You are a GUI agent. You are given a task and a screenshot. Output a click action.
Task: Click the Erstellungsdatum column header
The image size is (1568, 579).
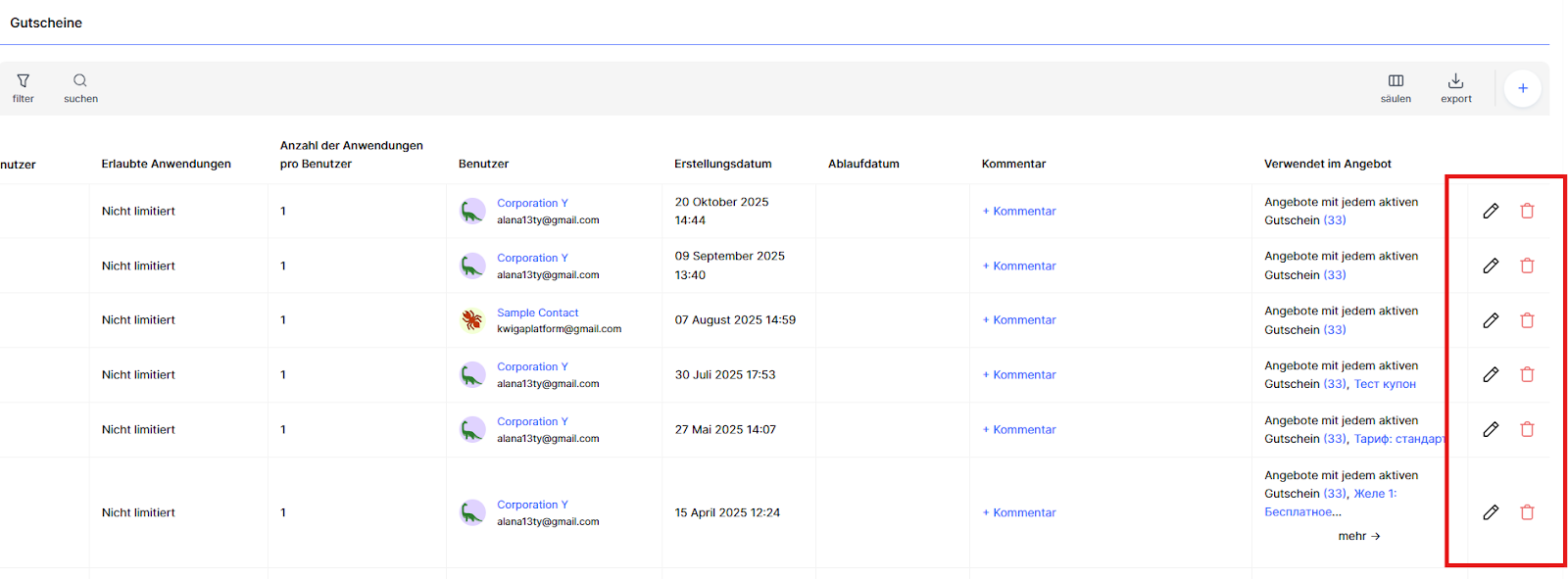[x=722, y=164]
